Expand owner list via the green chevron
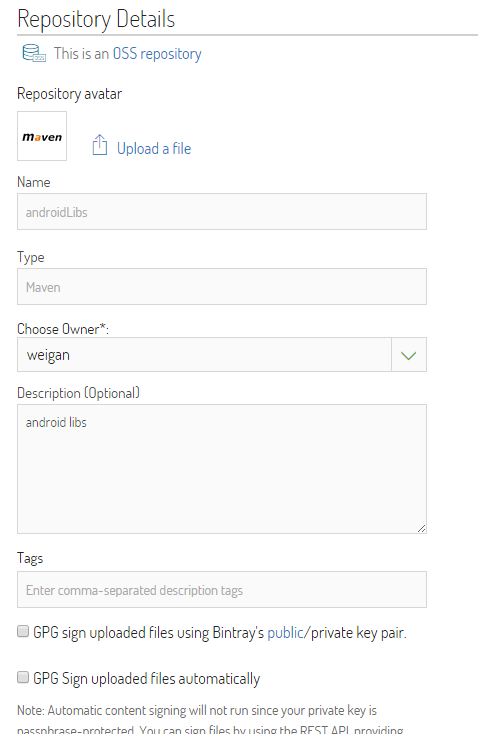 tap(409, 355)
